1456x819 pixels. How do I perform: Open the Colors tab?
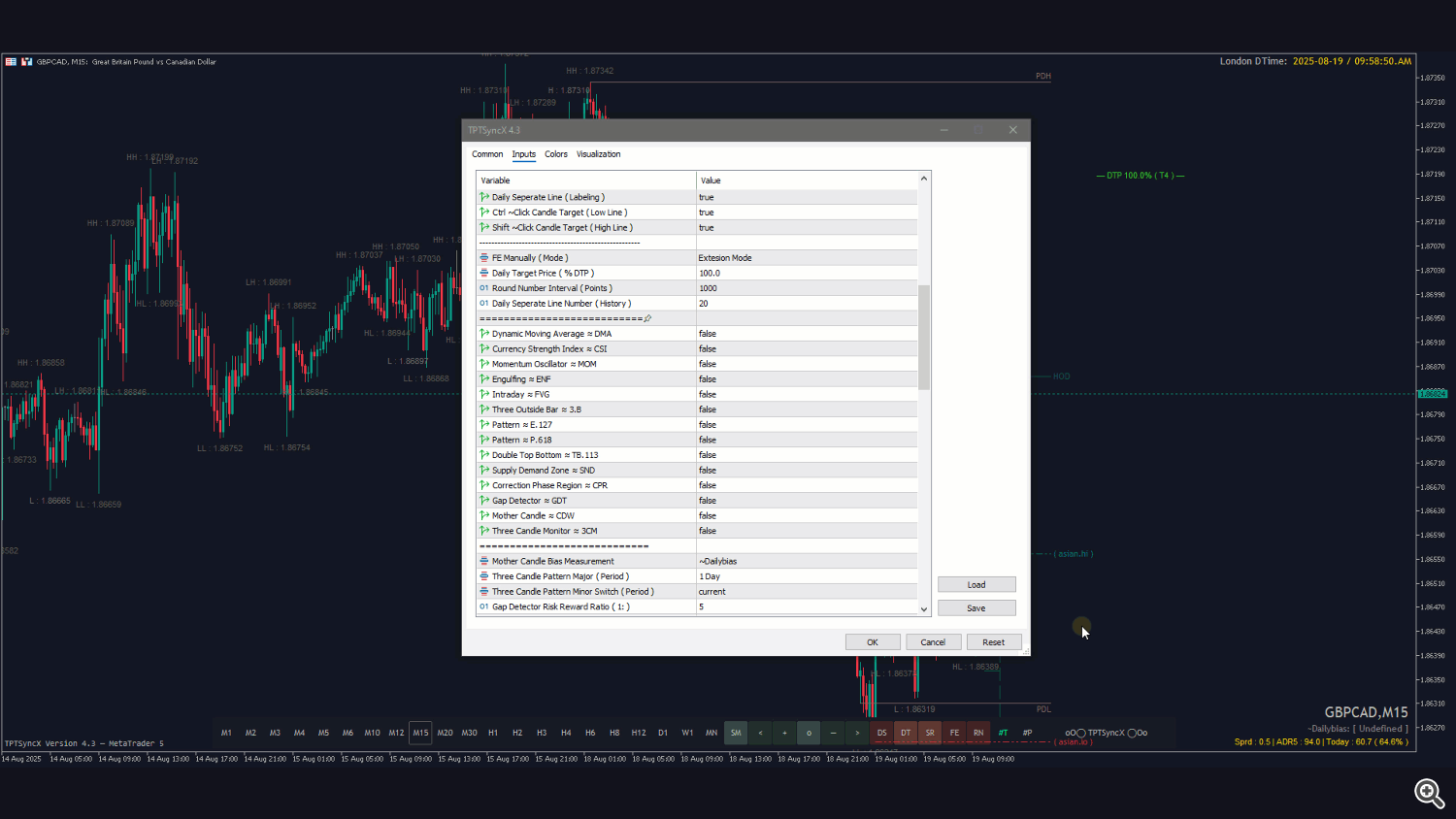[x=556, y=154]
